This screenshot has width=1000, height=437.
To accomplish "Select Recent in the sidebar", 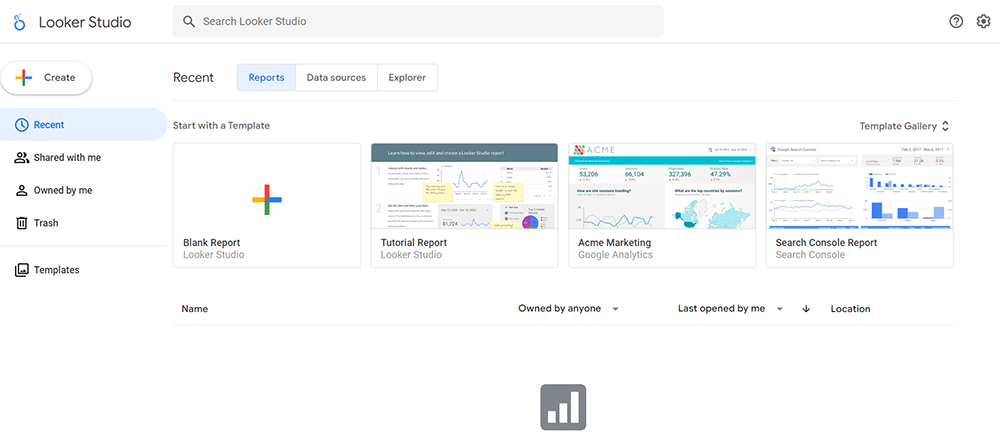I will click(x=84, y=124).
